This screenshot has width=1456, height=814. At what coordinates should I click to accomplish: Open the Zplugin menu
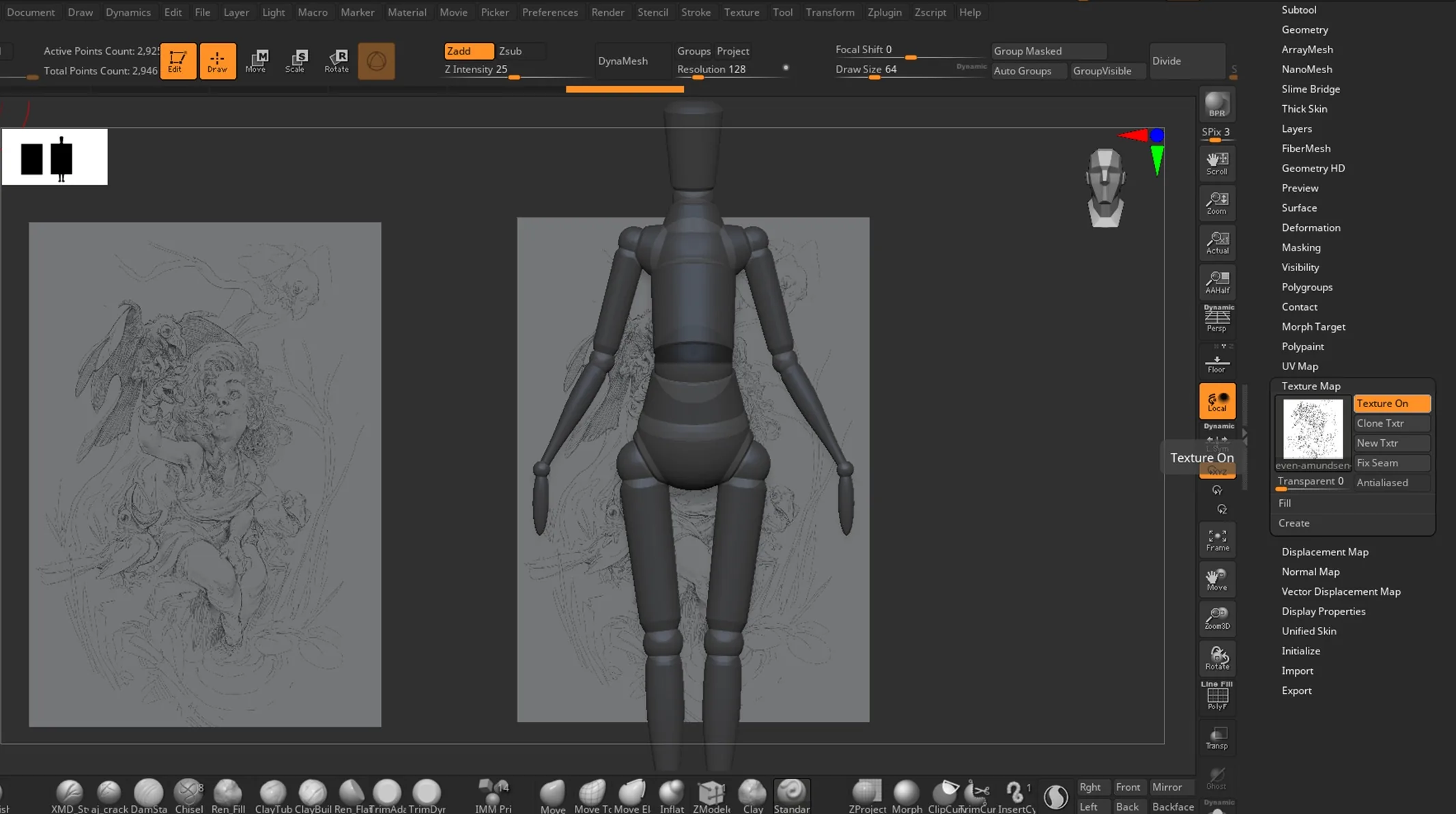884,12
